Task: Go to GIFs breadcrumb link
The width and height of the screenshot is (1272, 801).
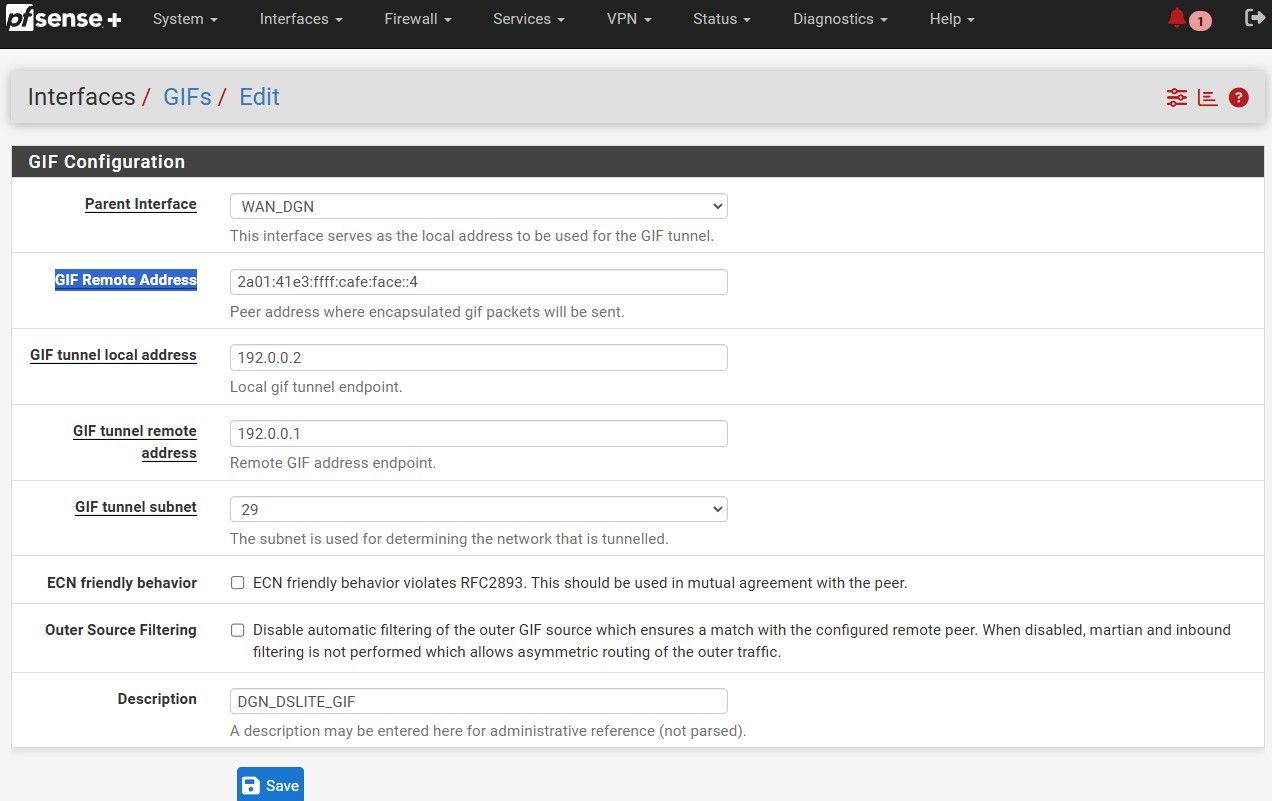Action: pyautogui.click(x=187, y=97)
